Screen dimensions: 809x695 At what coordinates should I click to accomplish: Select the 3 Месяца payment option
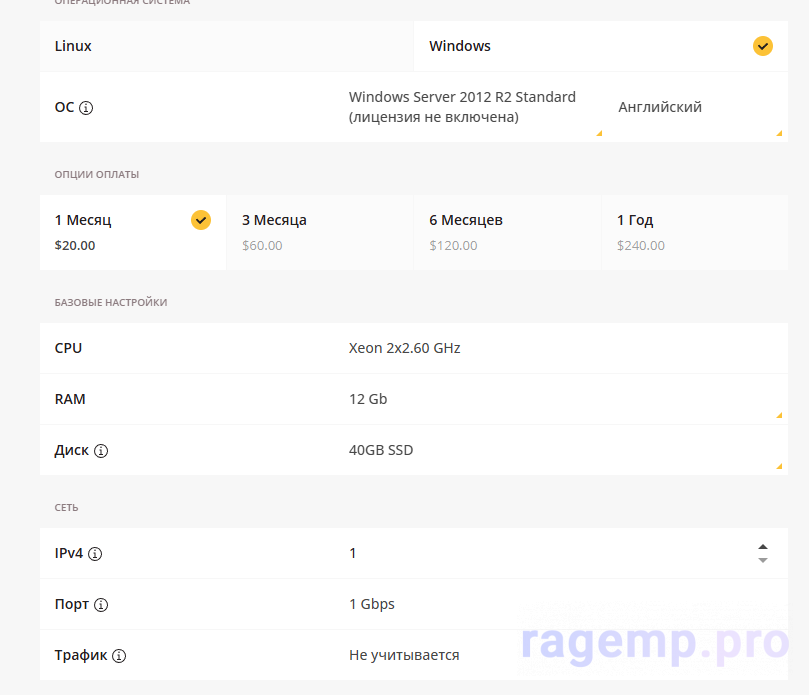click(319, 232)
